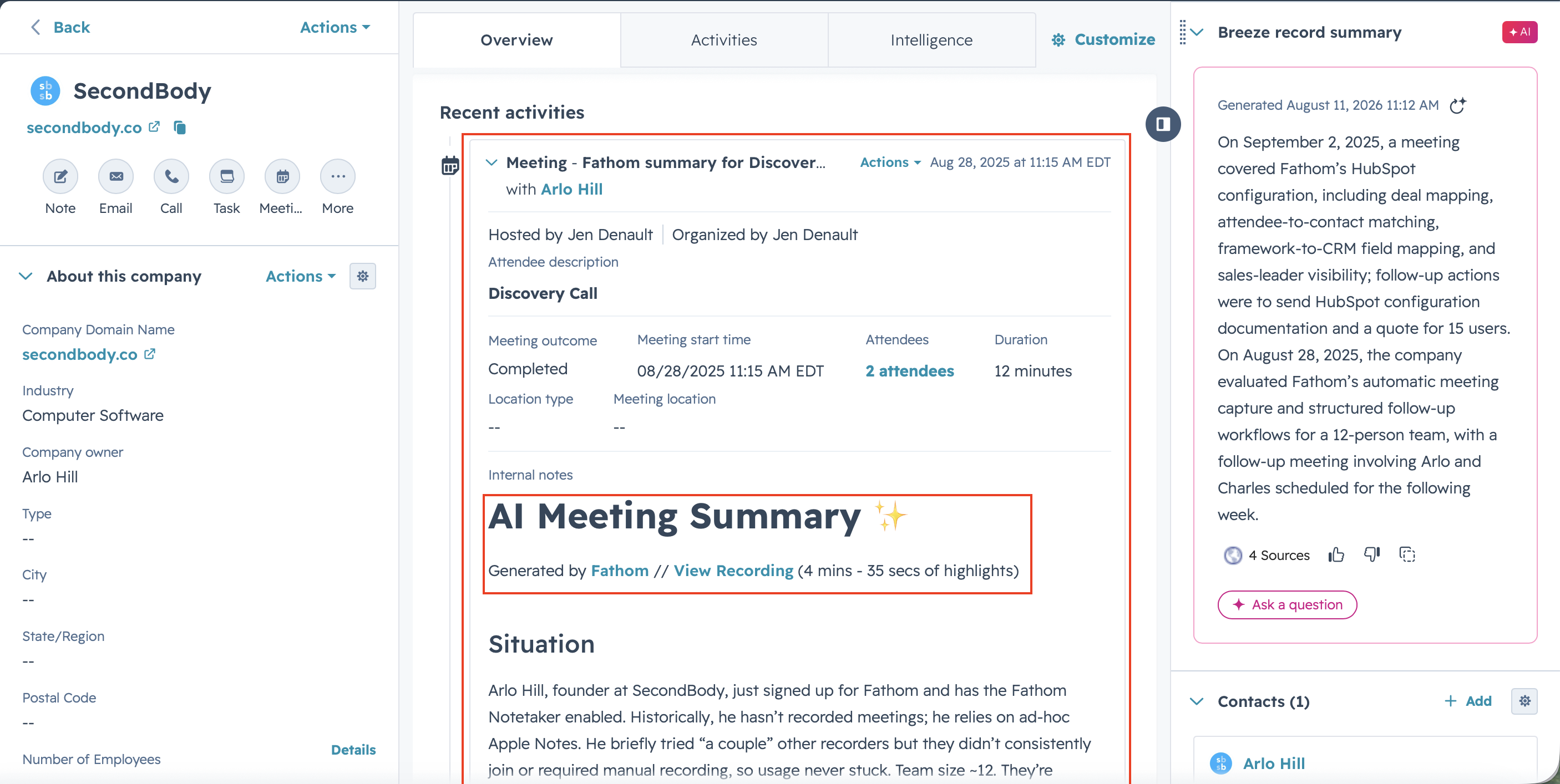This screenshot has height=784, width=1560.
Task: Switch to the Activities tab
Action: coord(725,40)
